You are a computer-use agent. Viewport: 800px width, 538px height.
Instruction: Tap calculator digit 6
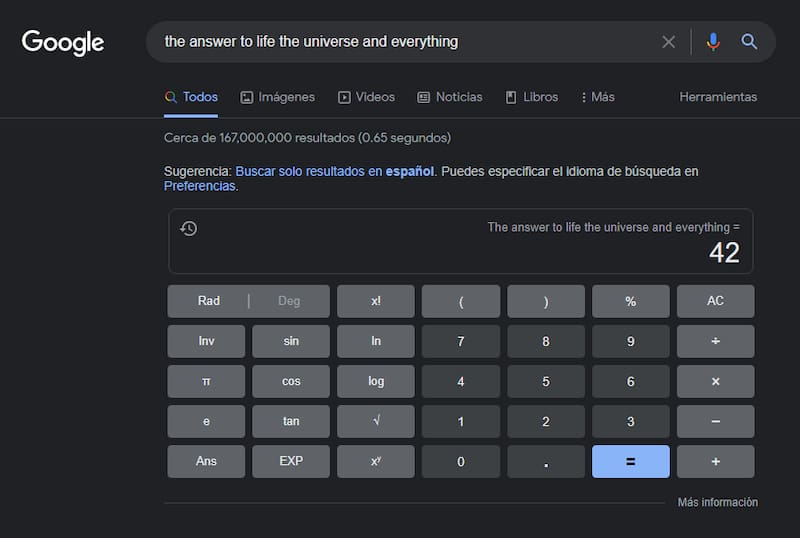[x=631, y=381]
